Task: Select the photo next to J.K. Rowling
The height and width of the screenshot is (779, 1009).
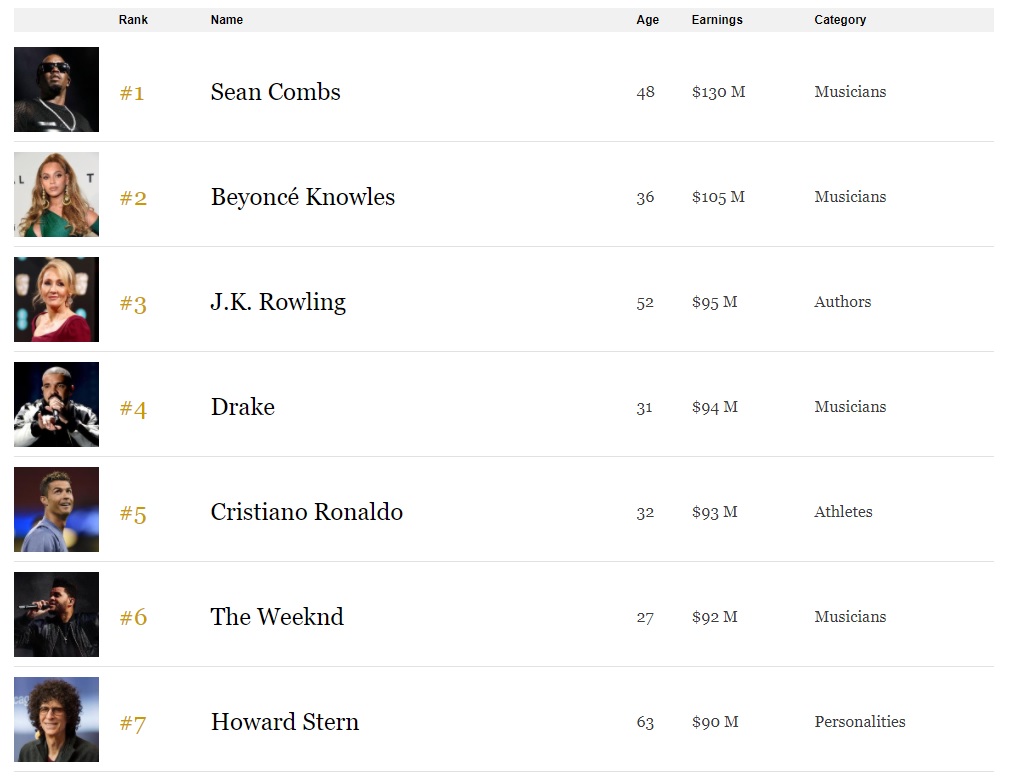Action: (x=56, y=299)
